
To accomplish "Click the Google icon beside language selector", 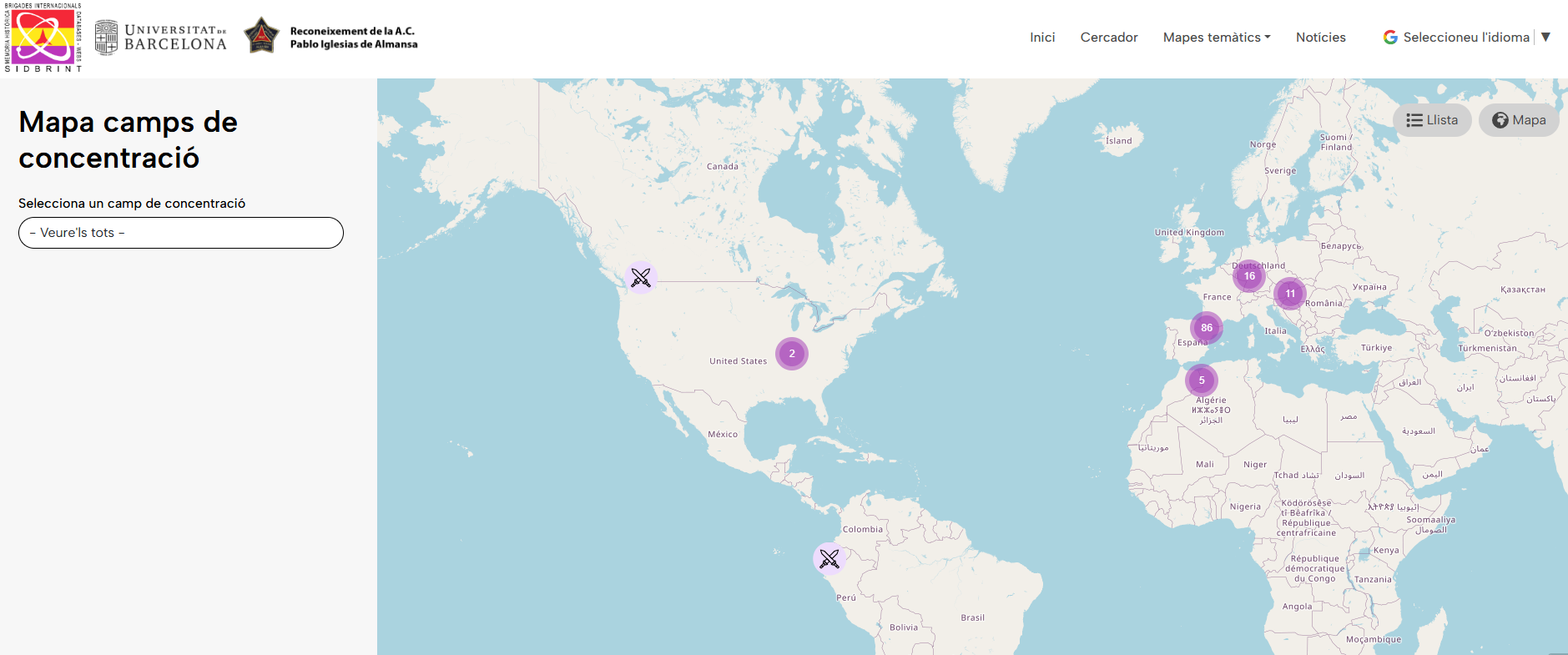I will pos(1390,38).
